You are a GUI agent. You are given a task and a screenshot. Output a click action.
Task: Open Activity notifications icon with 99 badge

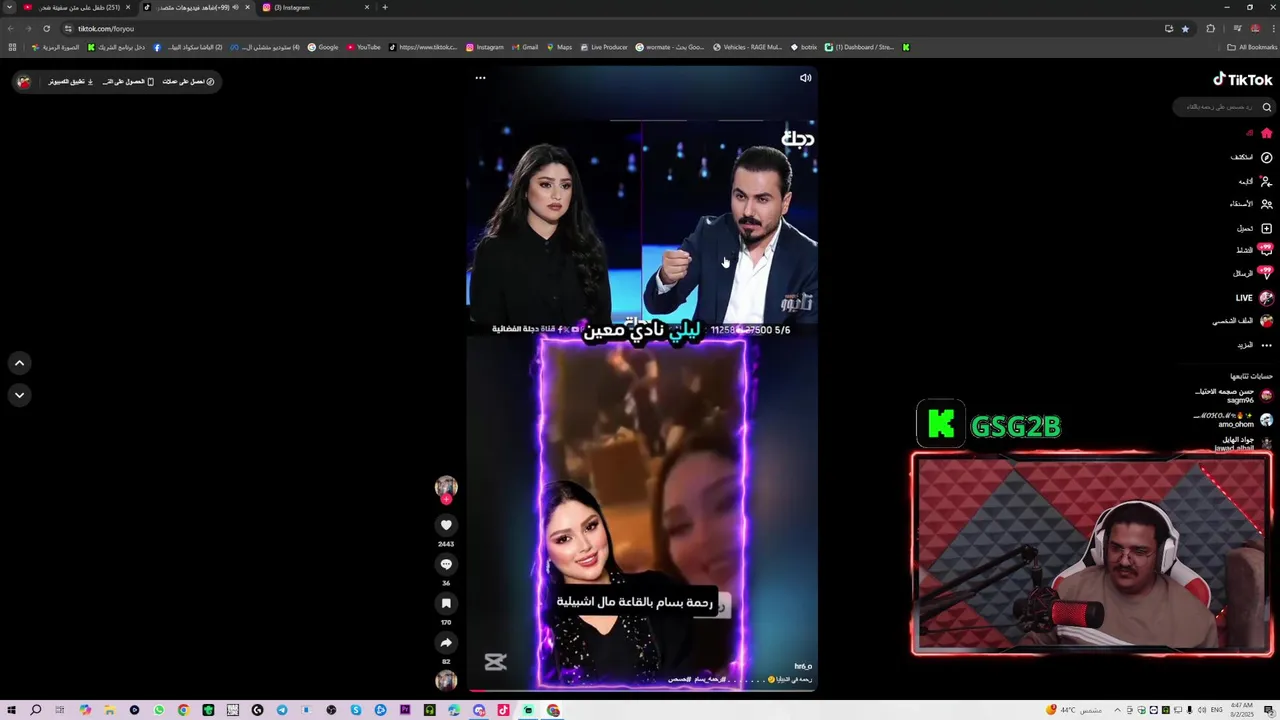pyautogui.click(x=1266, y=250)
